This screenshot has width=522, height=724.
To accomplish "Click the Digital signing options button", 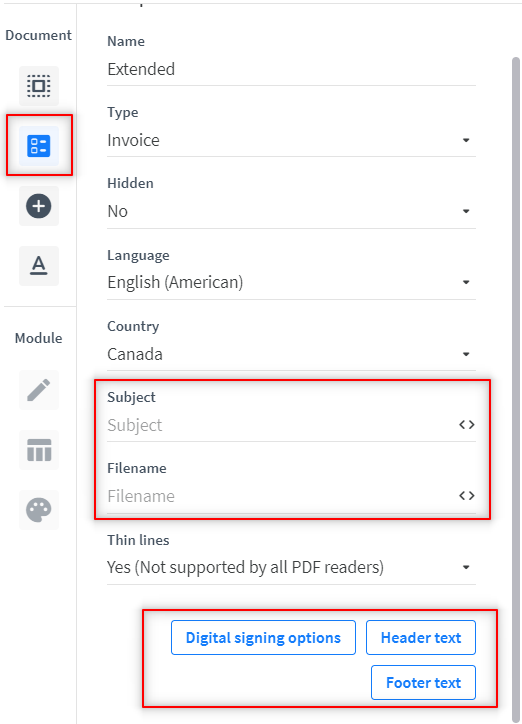I will pyautogui.click(x=263, y=638).
